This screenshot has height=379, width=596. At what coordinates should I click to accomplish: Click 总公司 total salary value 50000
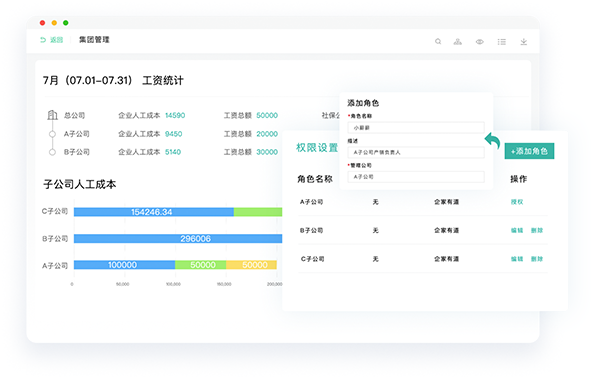click(267, 115)
